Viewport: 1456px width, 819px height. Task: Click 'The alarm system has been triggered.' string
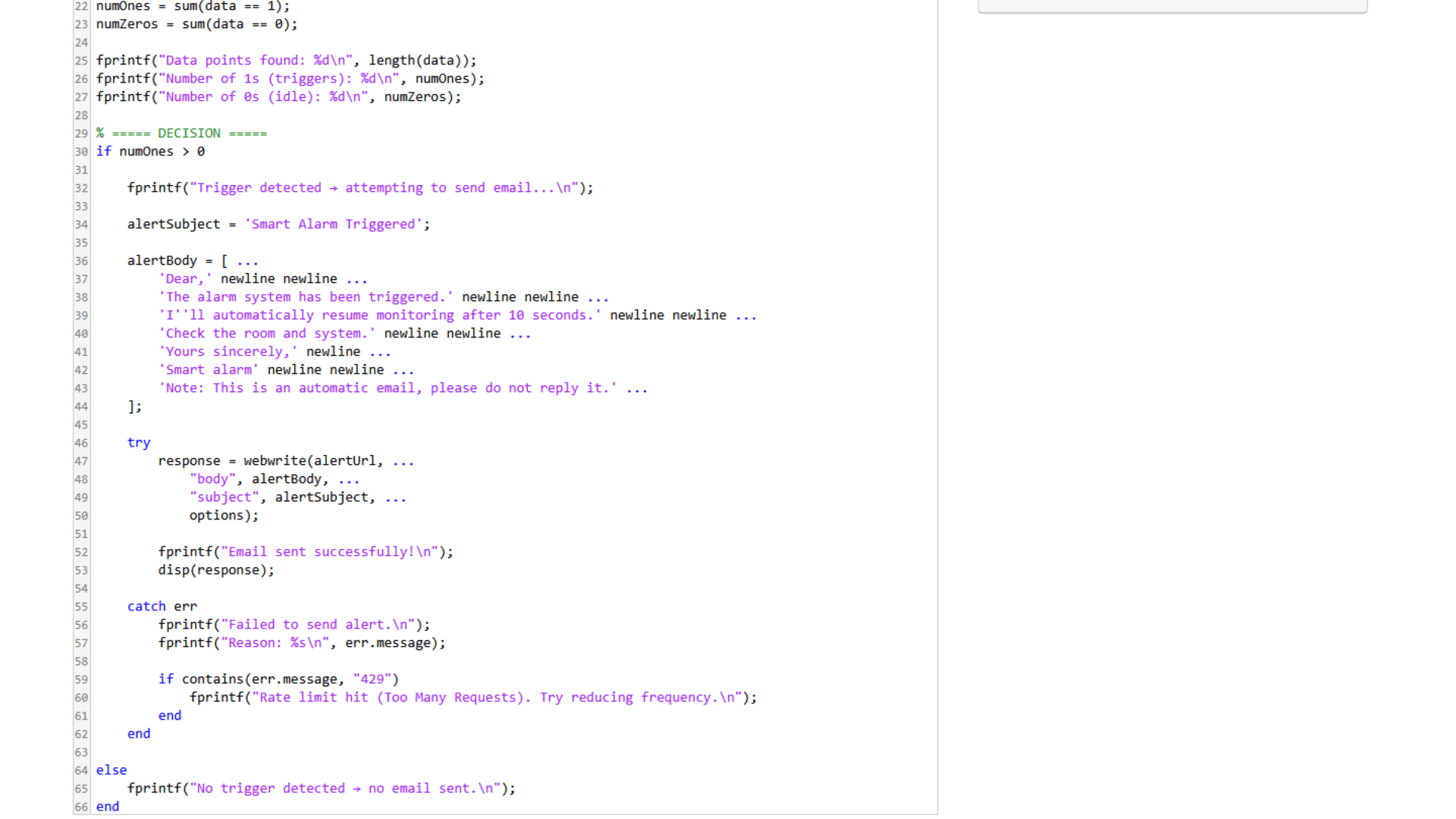coord(306,297)
